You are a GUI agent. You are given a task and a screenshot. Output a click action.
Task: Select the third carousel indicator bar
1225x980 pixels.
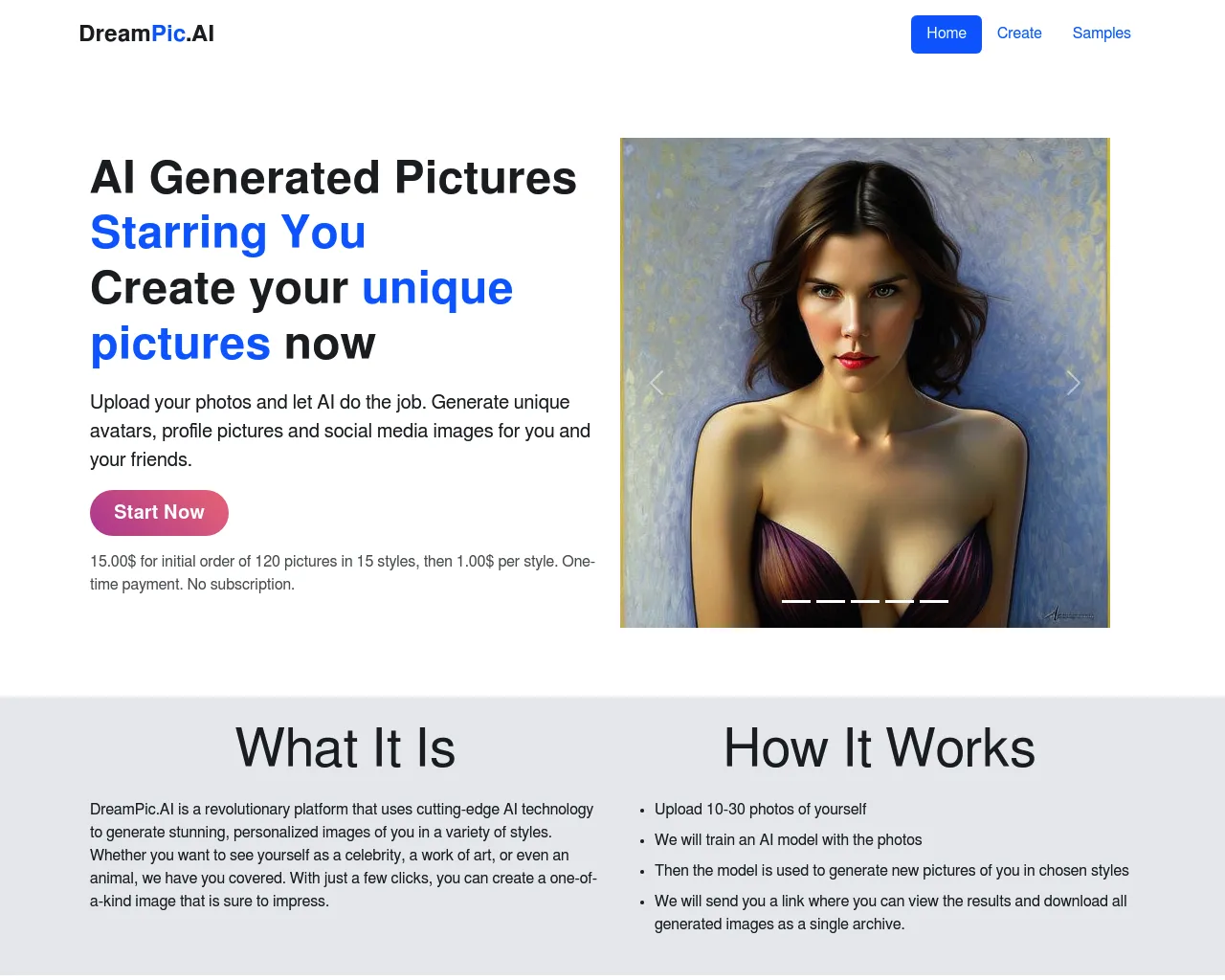(865, 601)
